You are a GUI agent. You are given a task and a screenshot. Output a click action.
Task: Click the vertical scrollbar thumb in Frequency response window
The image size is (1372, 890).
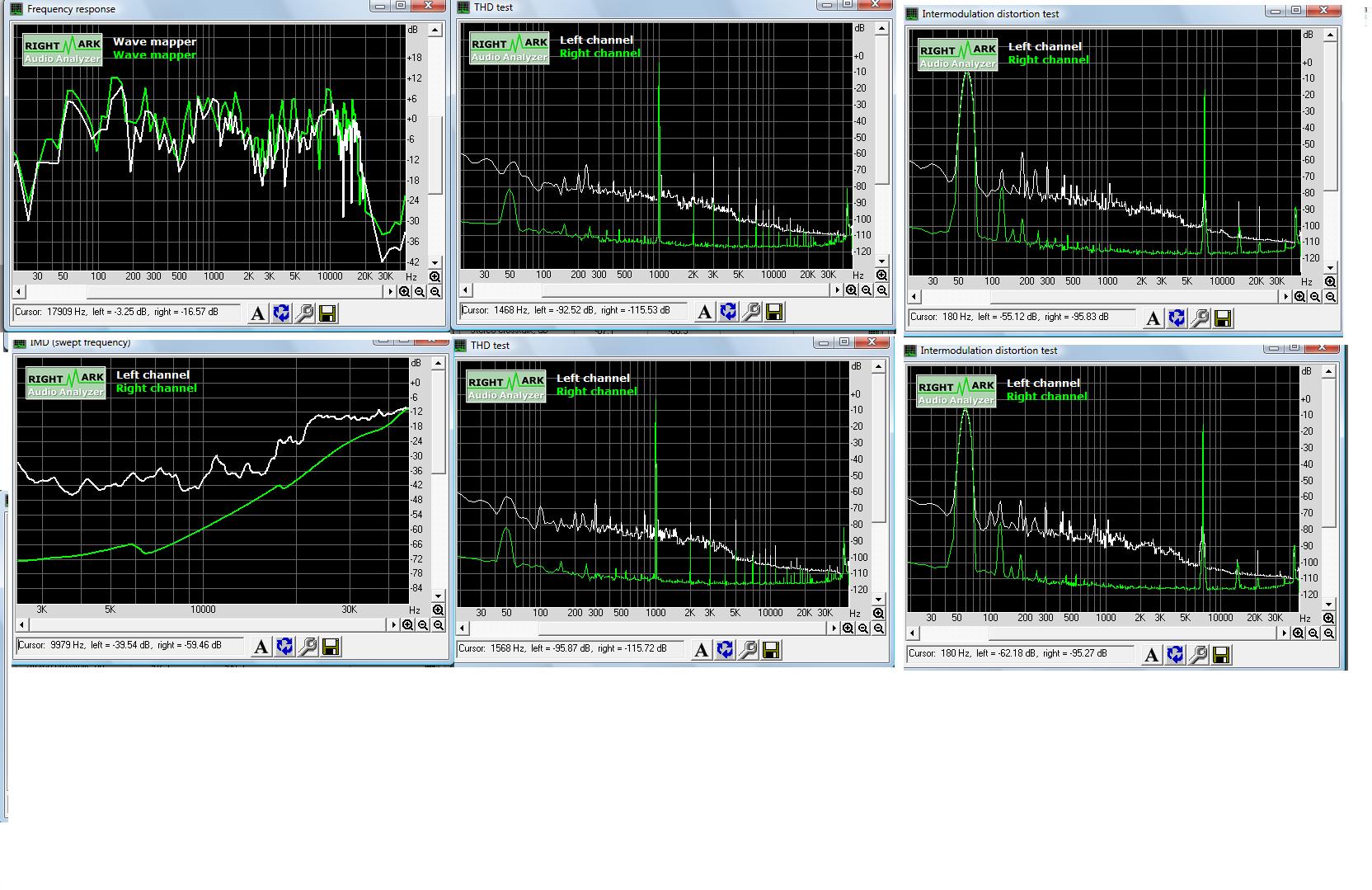[x=436, y=157]
